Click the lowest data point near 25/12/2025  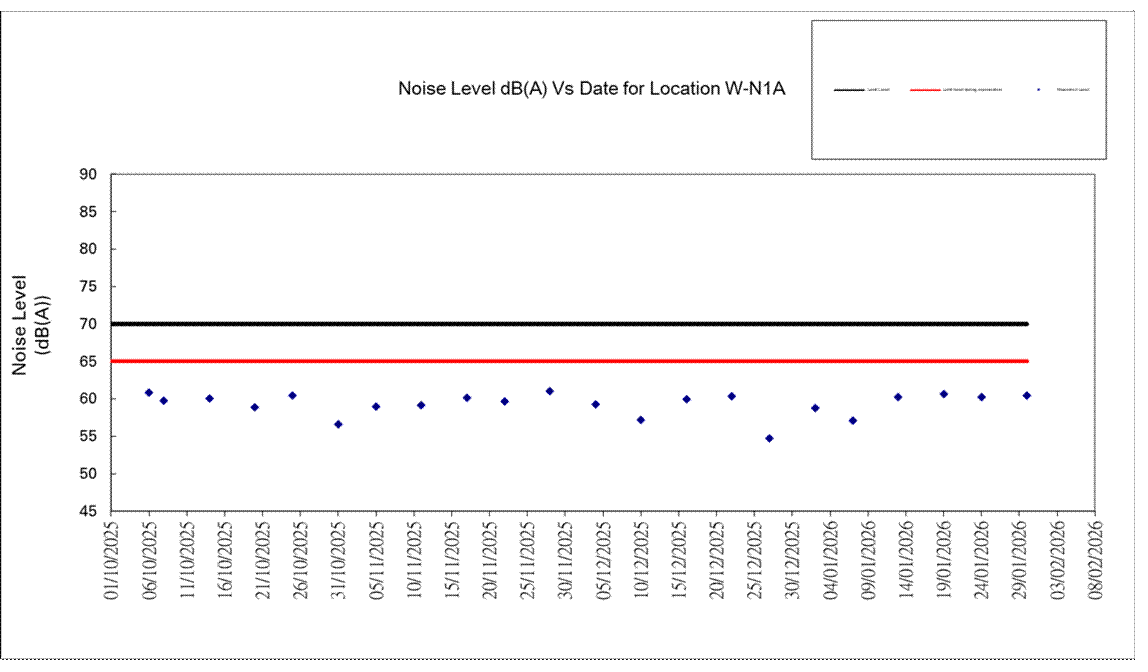(769, 438)
